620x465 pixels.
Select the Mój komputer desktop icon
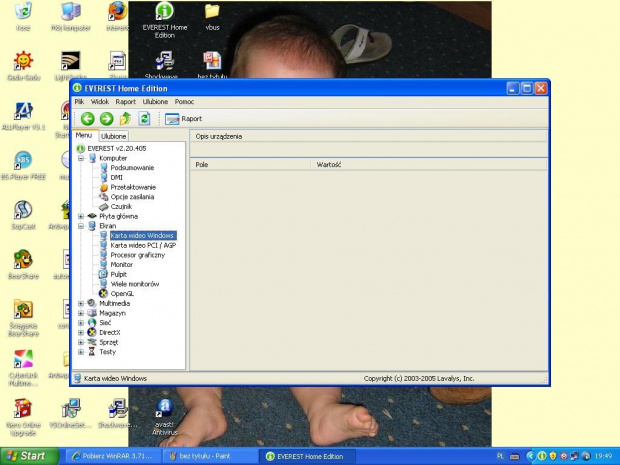click(x=71, y=16)
